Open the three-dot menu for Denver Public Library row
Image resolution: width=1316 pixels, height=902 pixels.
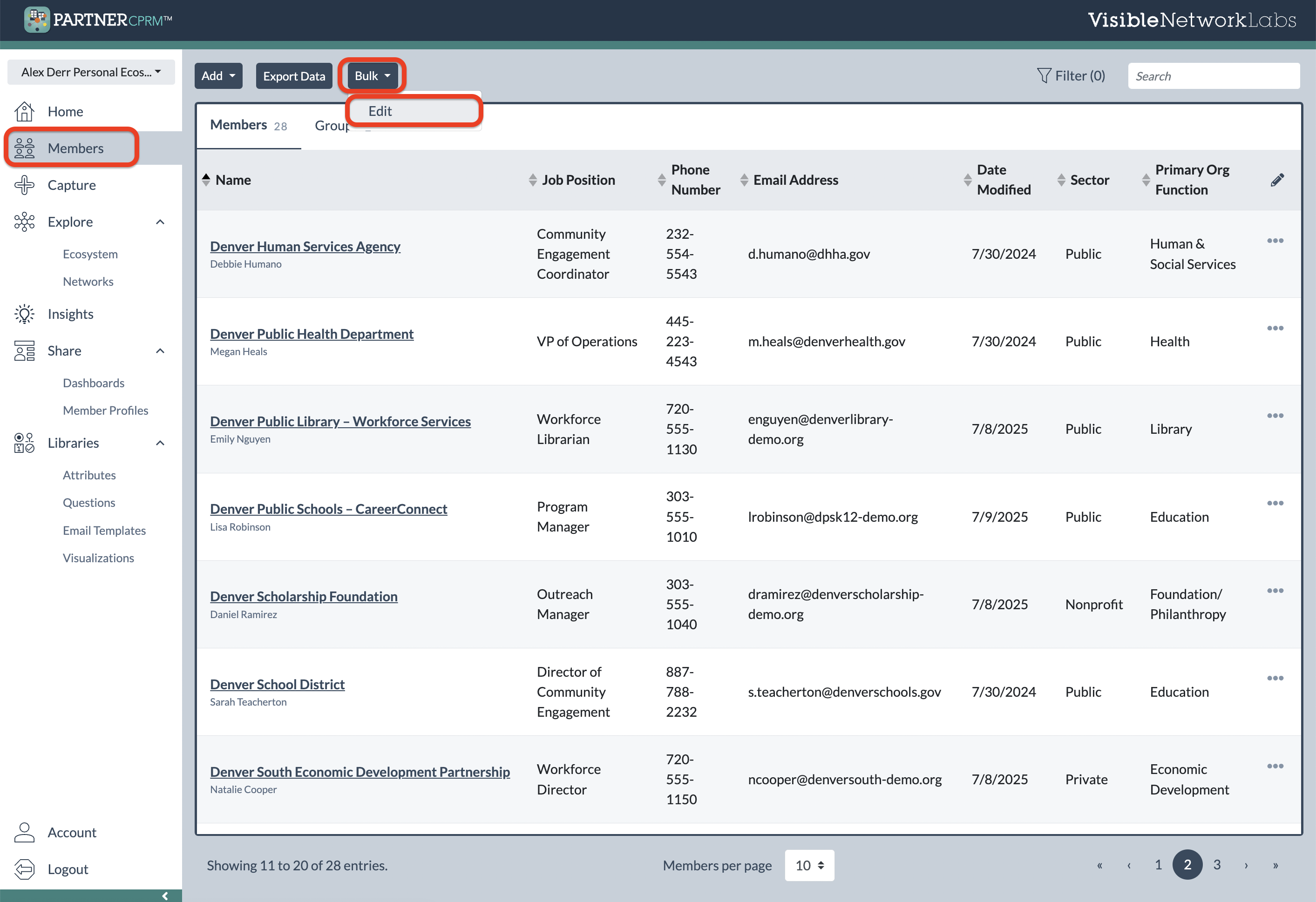(x=1275, y=415)
